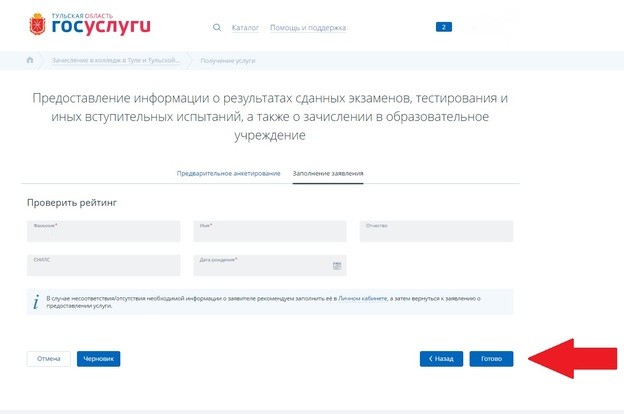Screen dimensions: 624x414
Task: Switch to Предварительное анкетирование tab
Action: [228, 174]
